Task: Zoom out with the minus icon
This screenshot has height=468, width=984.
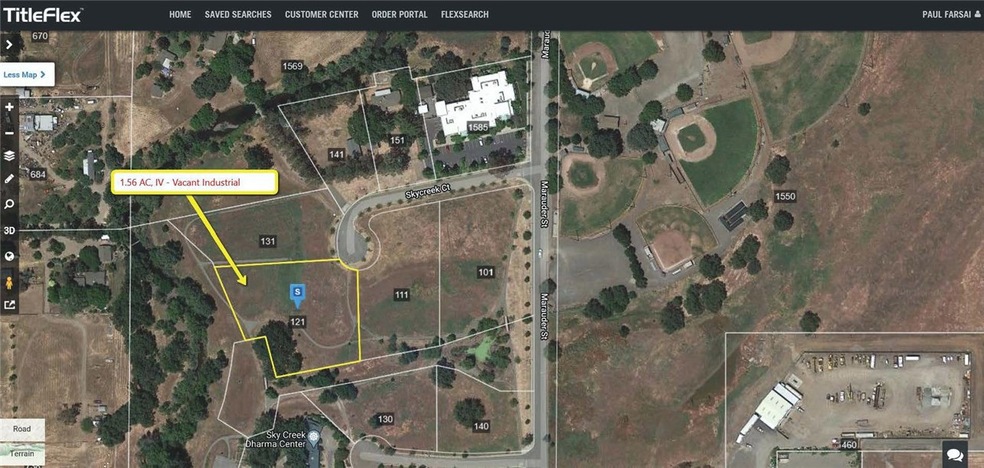Action: 9,132
